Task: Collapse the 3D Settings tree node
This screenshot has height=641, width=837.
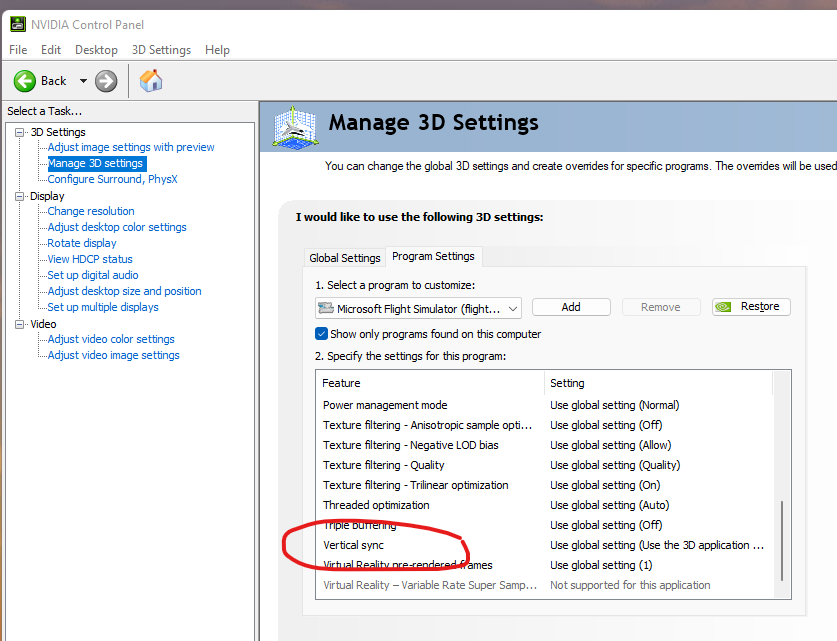Action: click(20, 132)
